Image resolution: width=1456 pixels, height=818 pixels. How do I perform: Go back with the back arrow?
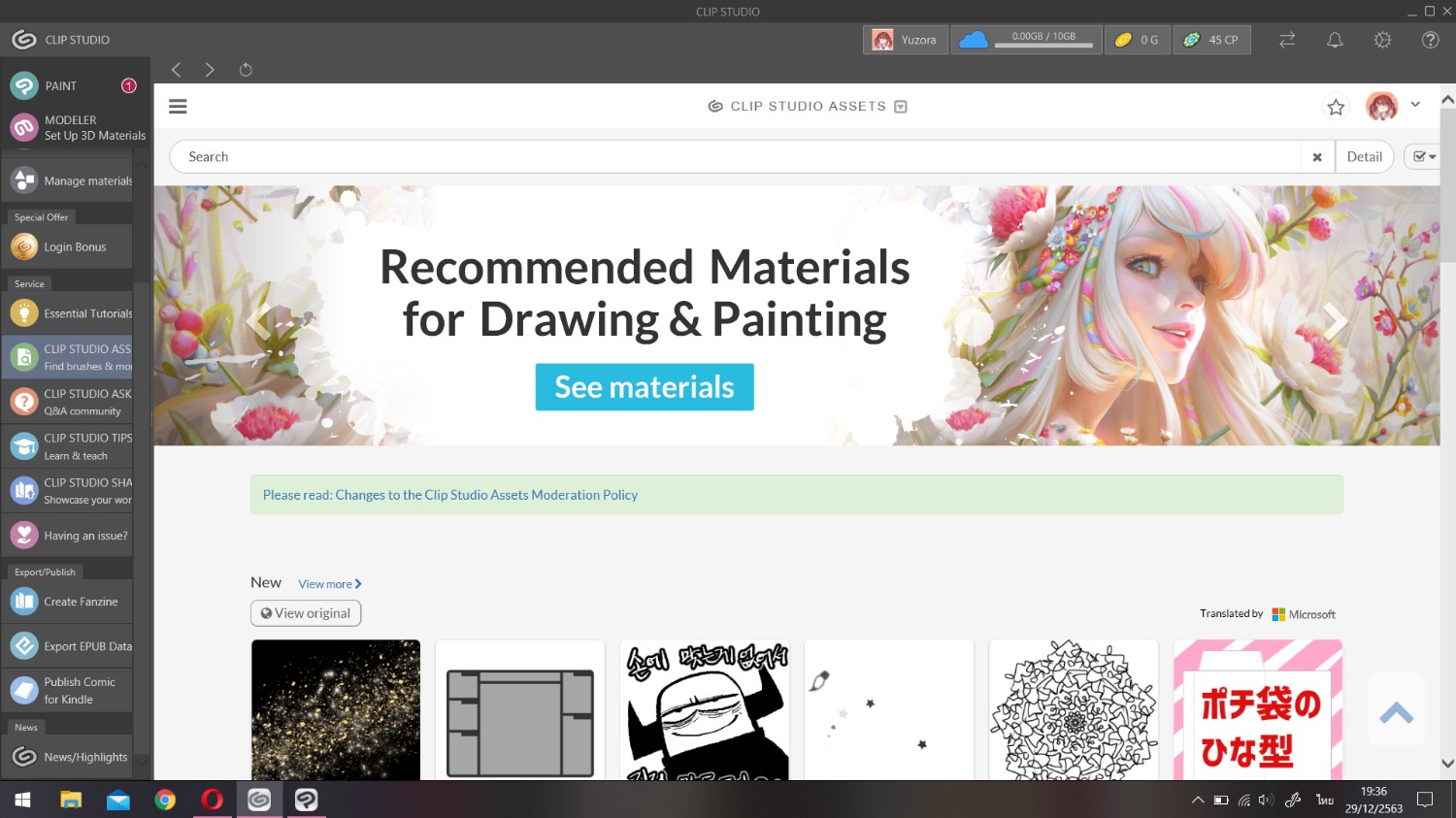point(176,70)
